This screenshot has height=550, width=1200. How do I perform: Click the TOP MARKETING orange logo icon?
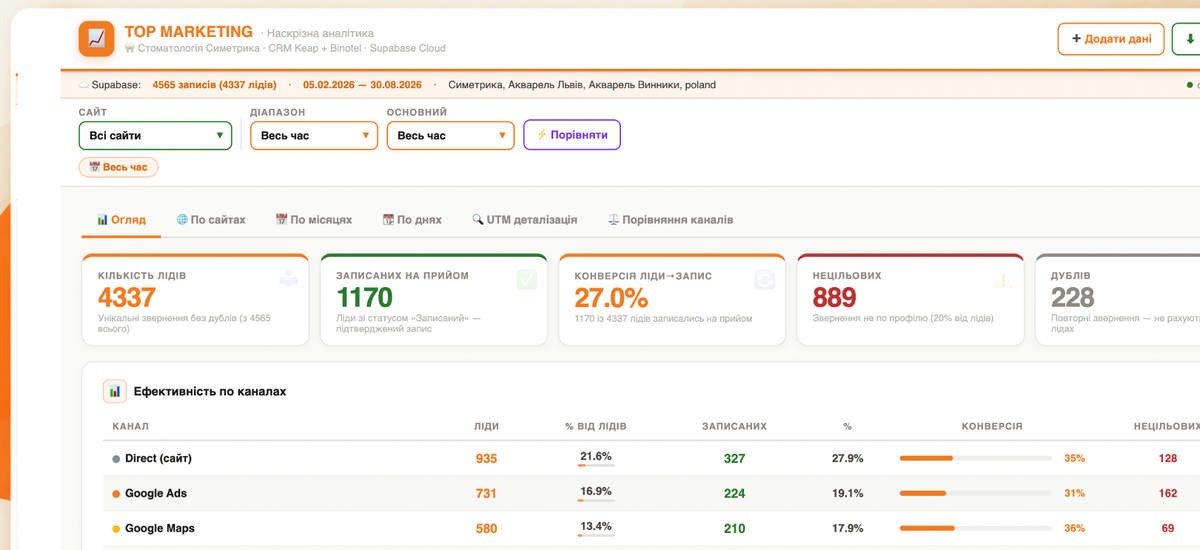click(x=97, y=39)
